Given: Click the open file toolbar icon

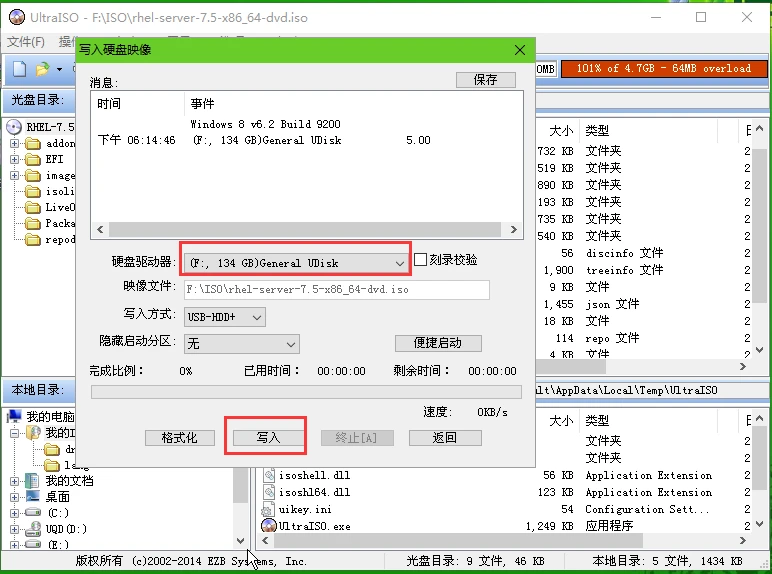Looking at the screenshot, I should 43,69.
